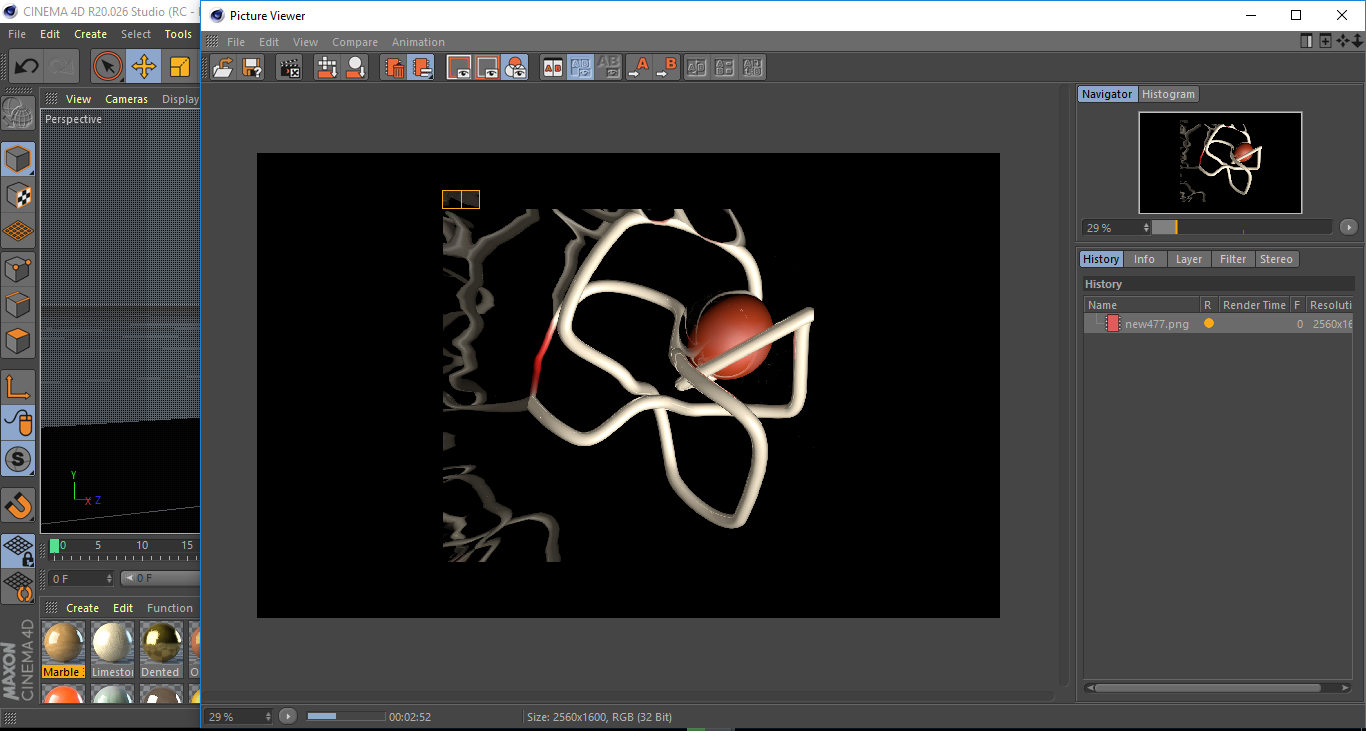1366x731 pixels.
Task: Switch to the Layer tab
Action: 1189,259
